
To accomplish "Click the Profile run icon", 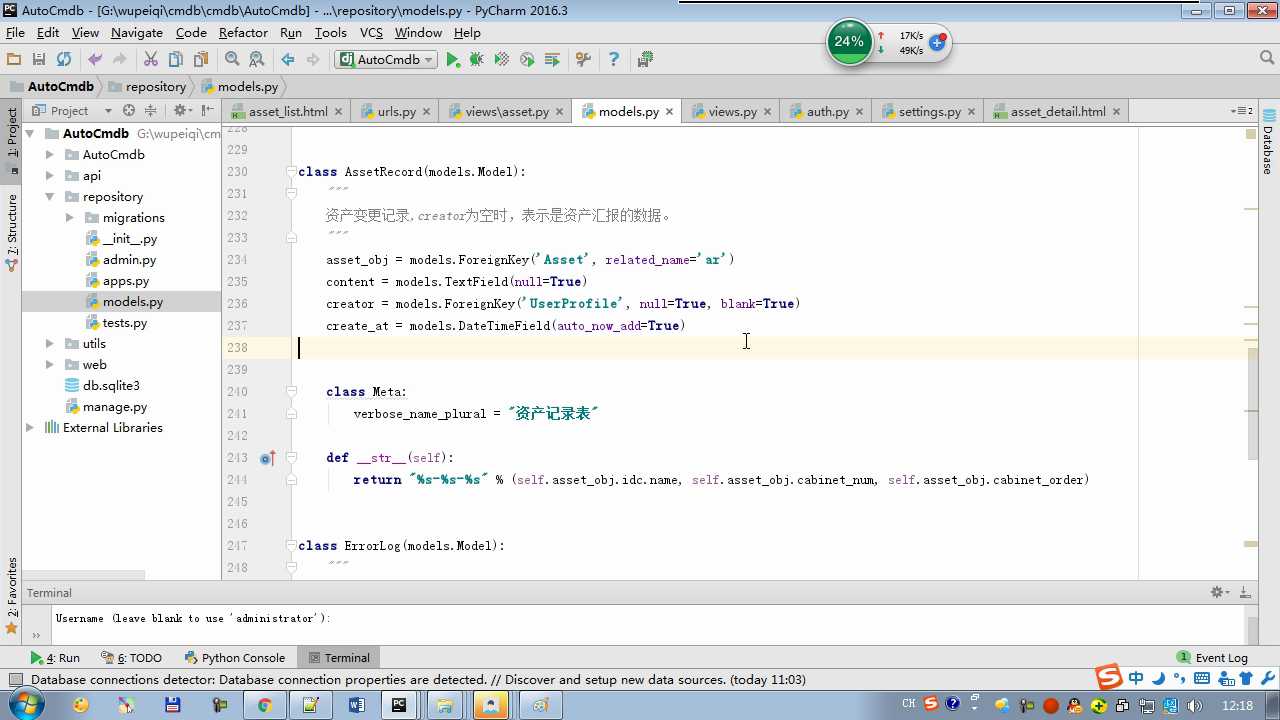I will 527,60.
